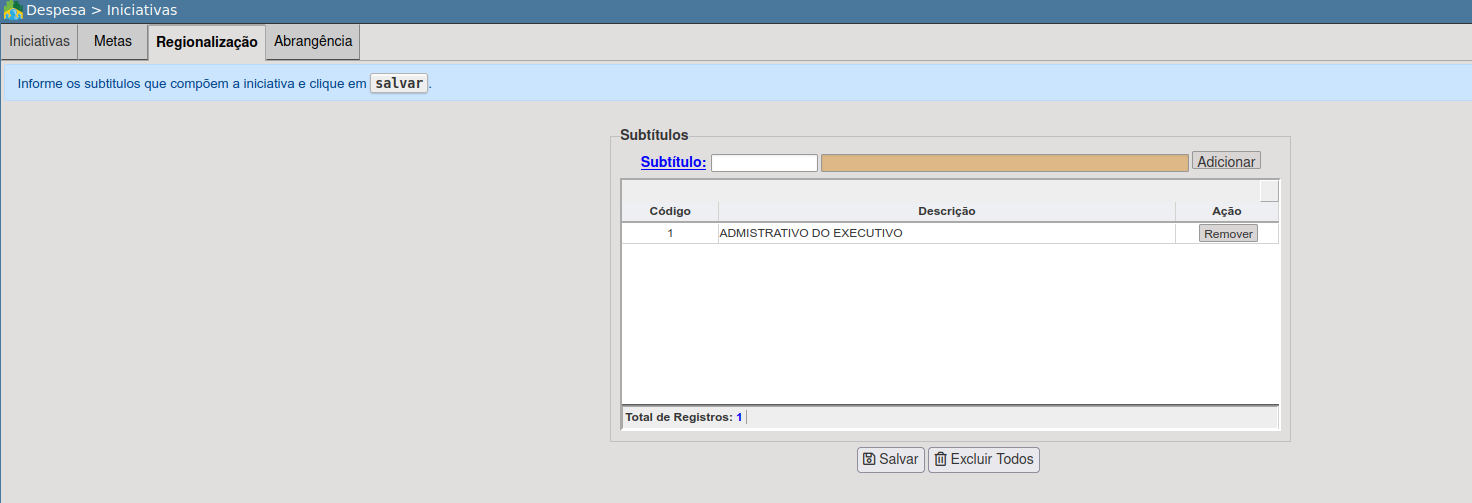Viewport: 1472px width, 503px height.
Task: Go to the Abrangência tab
Action: tap(313, 42)
